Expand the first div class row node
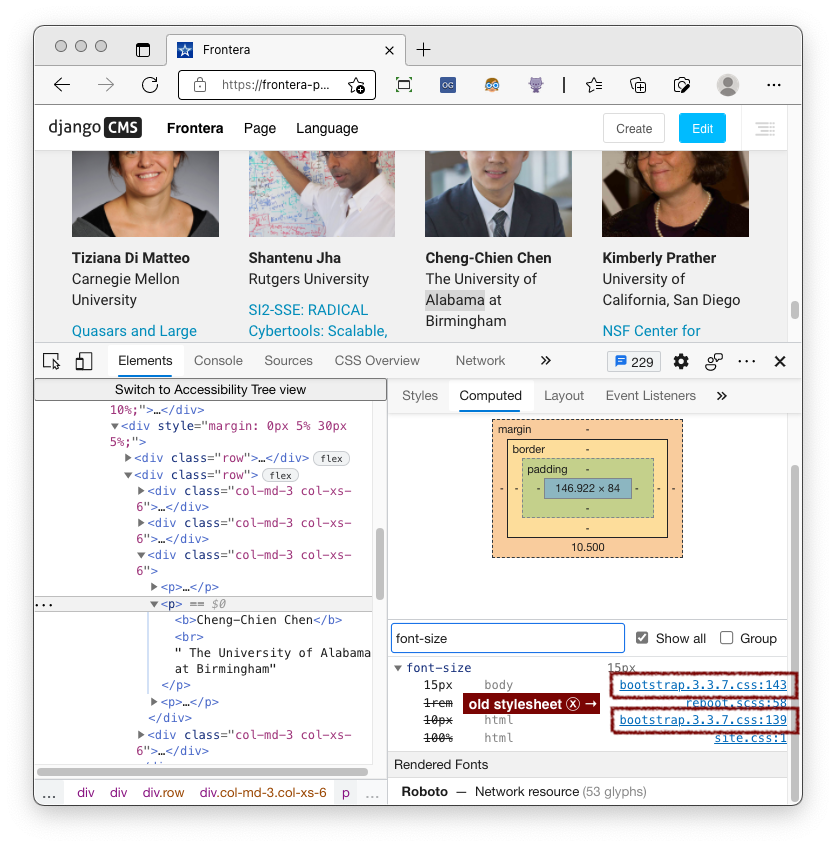 (128, 458)
